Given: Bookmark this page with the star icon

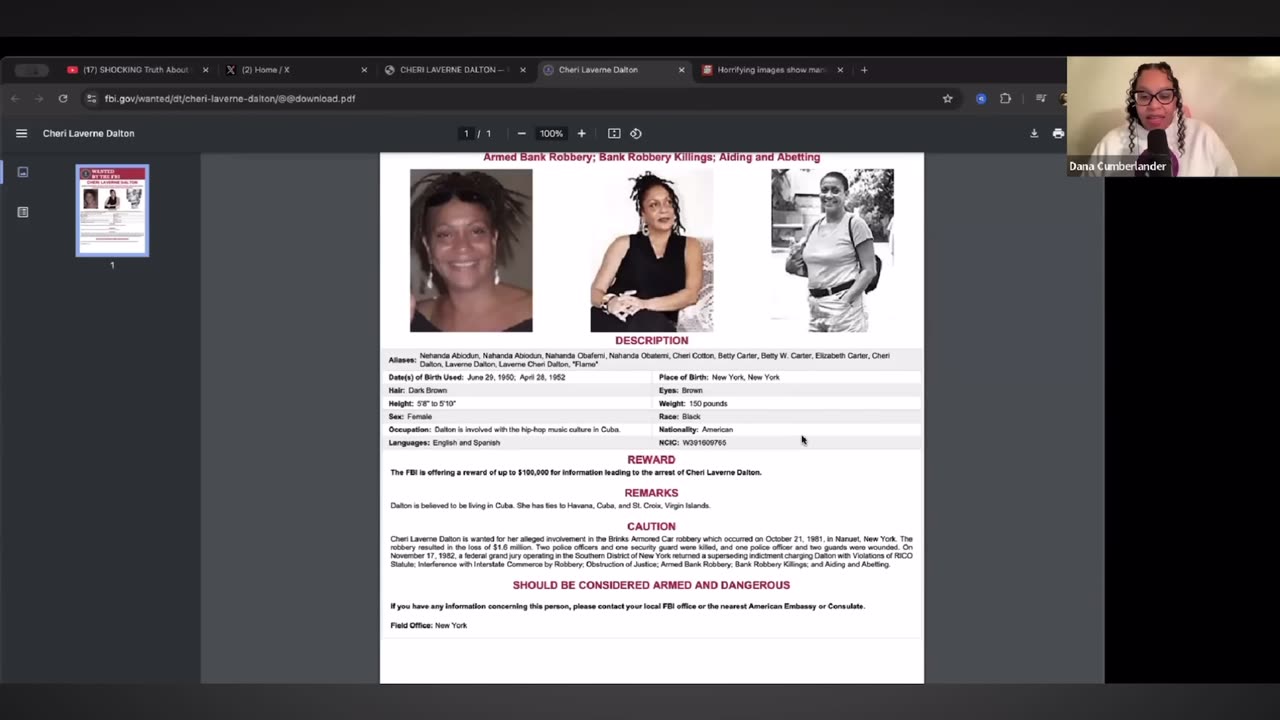Looking at the screenshot, I should (x=947, y=98).
